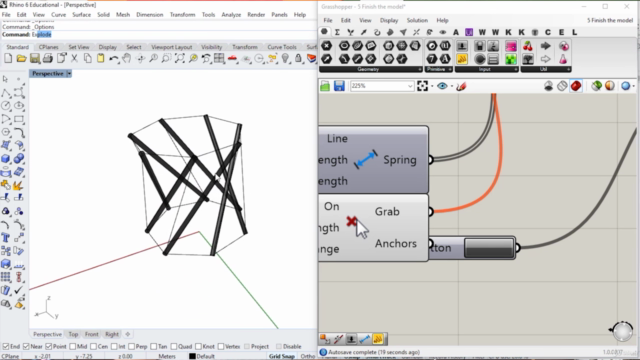Expand the Primitive panel in Grasshopper

[450, 69]
